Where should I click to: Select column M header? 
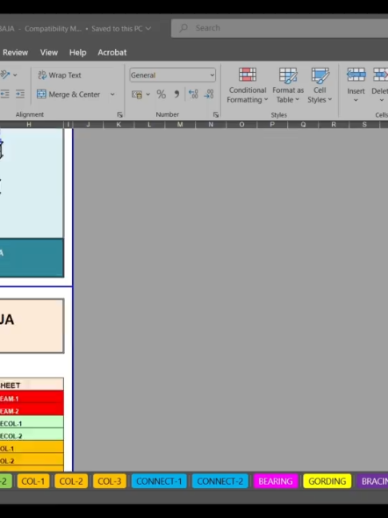(x=180, y=124)
